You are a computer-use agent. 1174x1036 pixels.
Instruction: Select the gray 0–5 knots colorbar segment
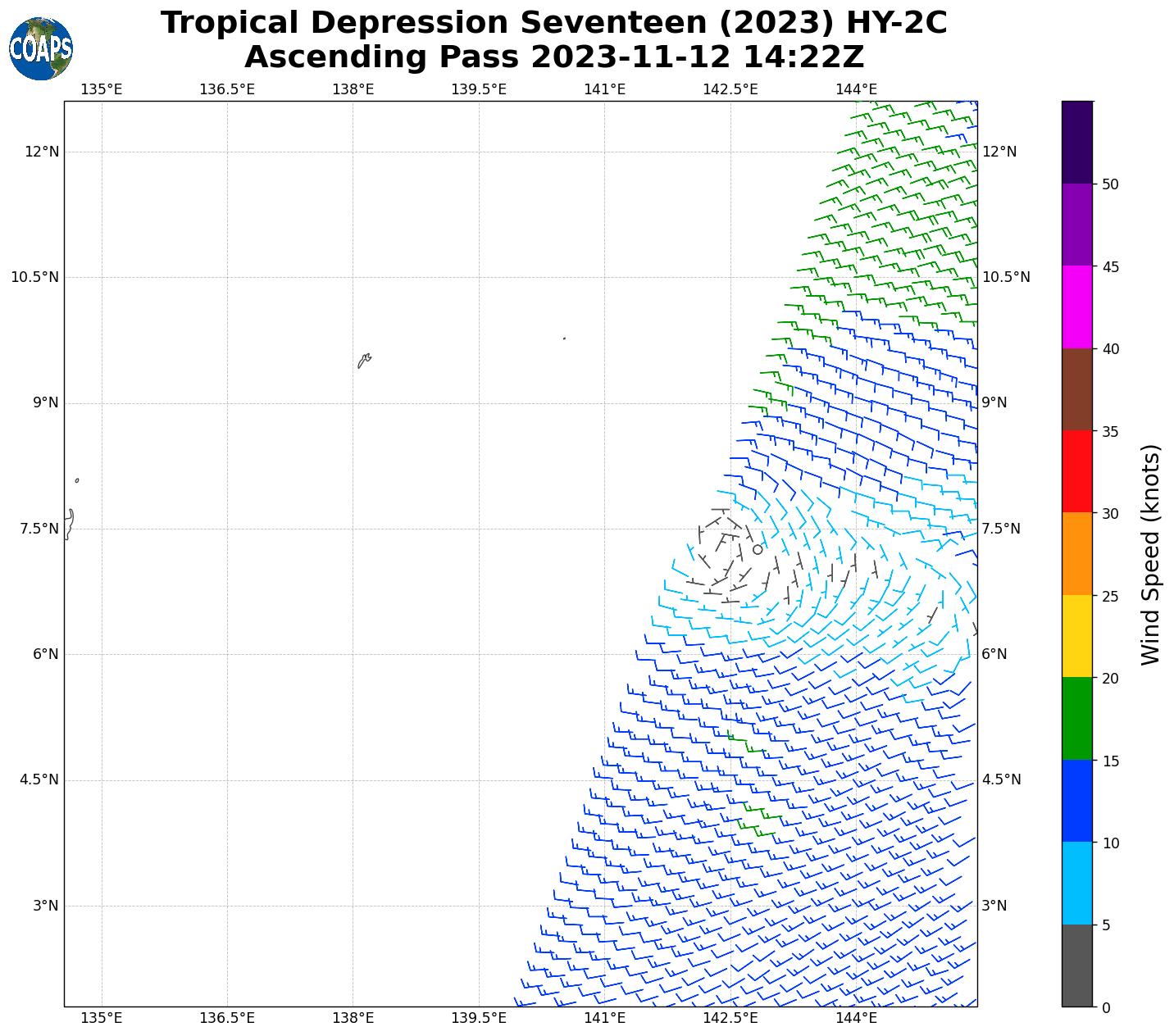(x=1076, y=965)
